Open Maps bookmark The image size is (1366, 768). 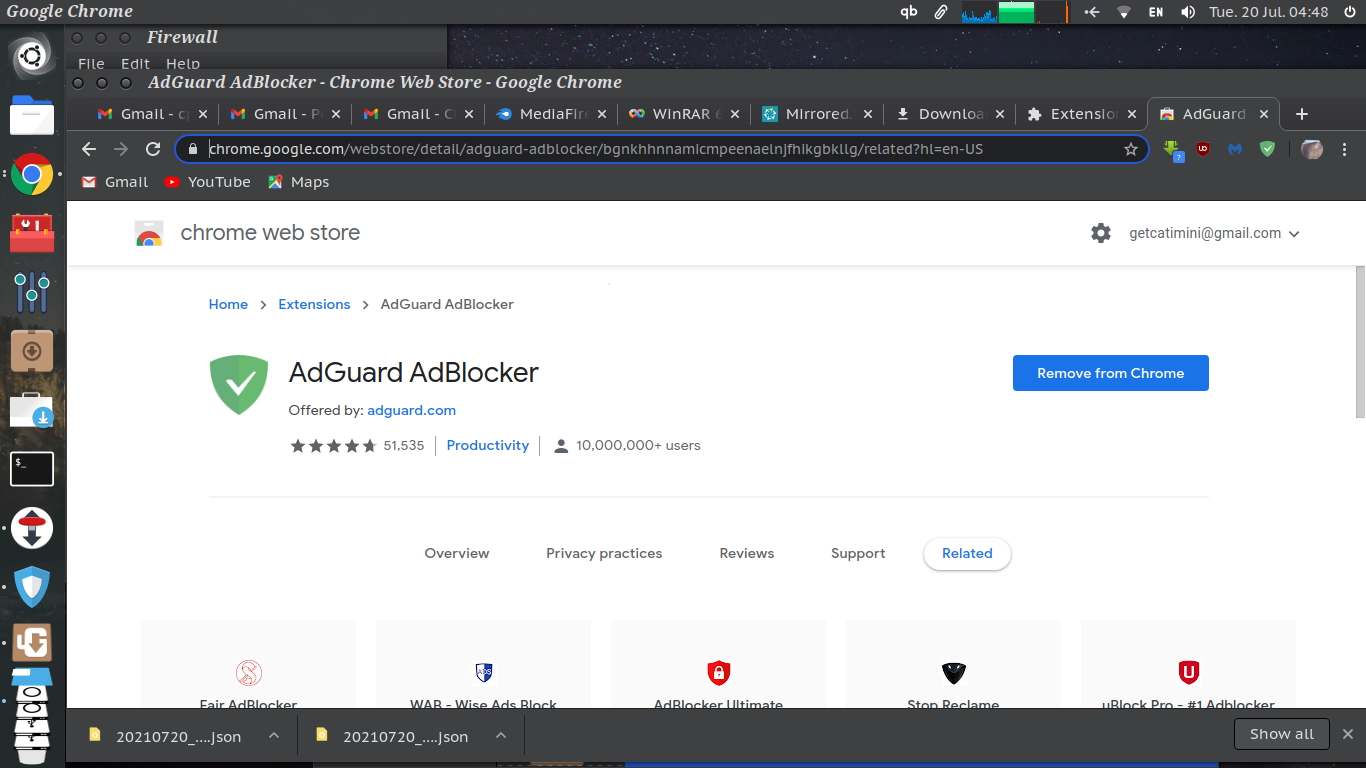[x=298, y=182]
